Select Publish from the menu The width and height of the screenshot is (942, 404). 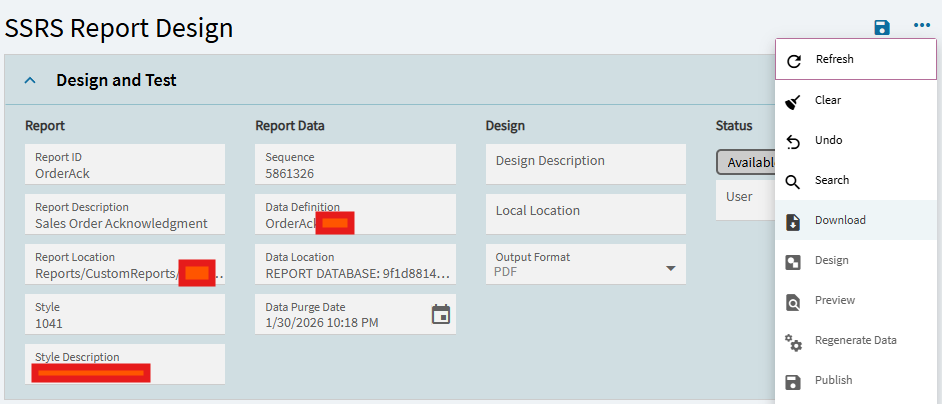coord(833,380)
